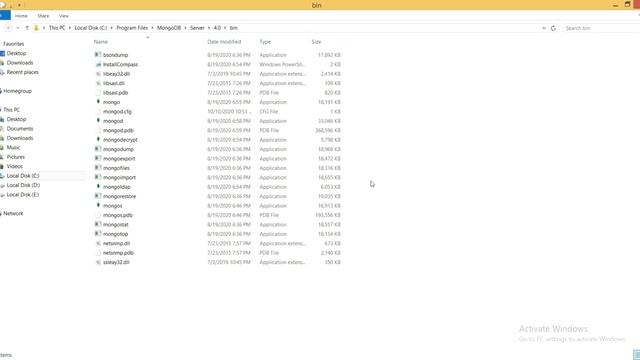Click the mongodecrypt application icon

98,139
